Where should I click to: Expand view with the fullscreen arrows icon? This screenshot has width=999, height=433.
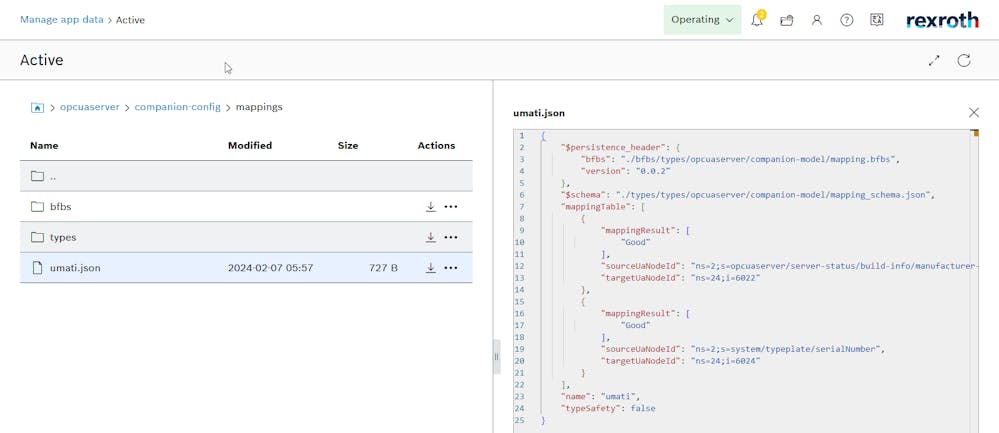pyautogui.click(x=934, y=60)
